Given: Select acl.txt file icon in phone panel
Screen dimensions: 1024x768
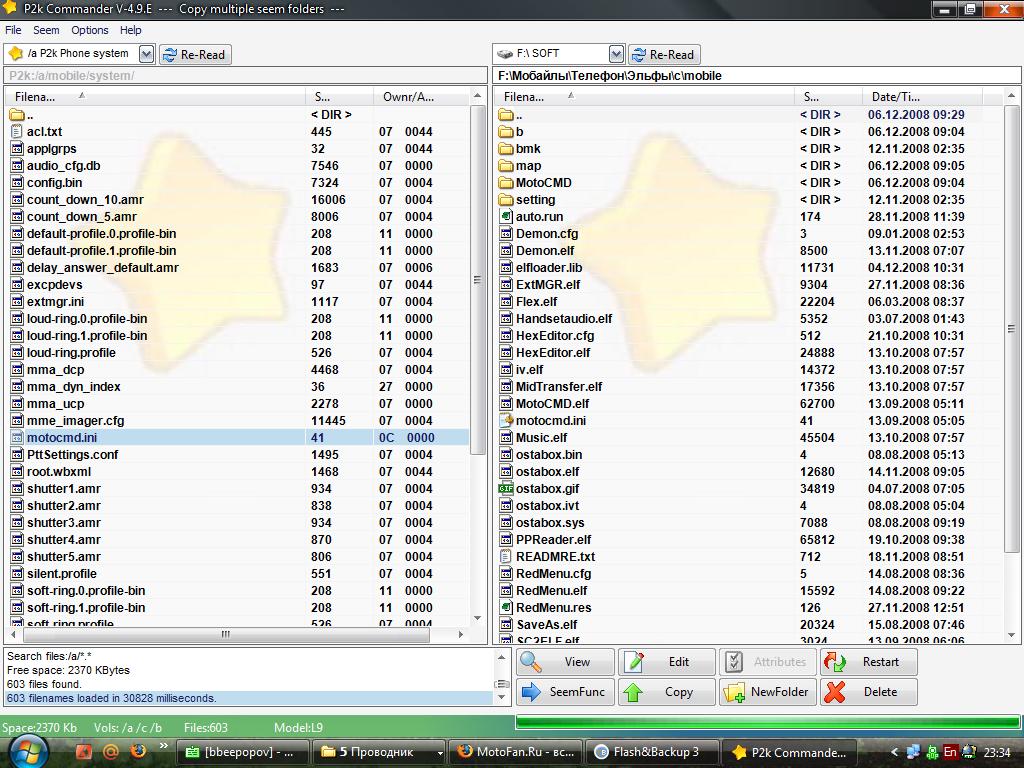Looking at the screenshot, I should (17, 131).
